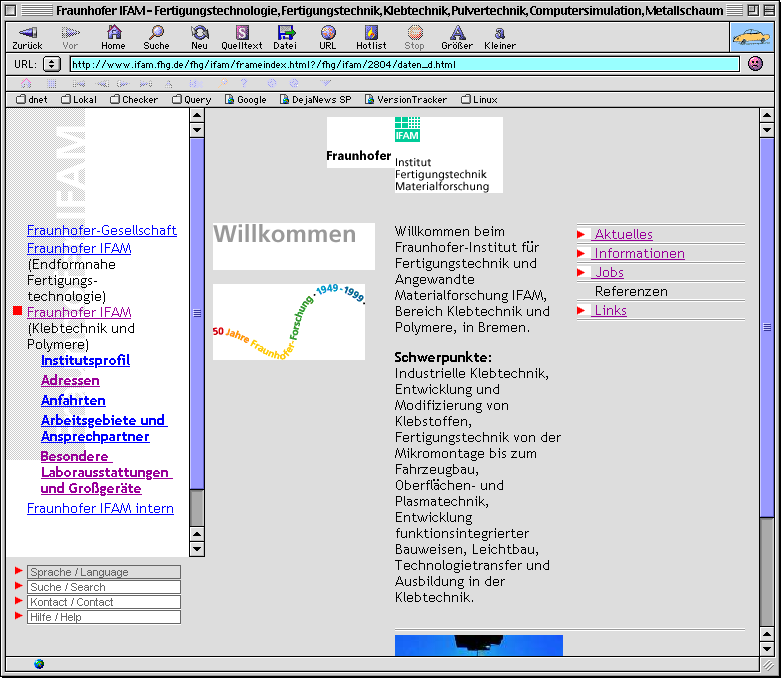Open the Checker bookmark folder
781x678 pixels.
[134, 100]
